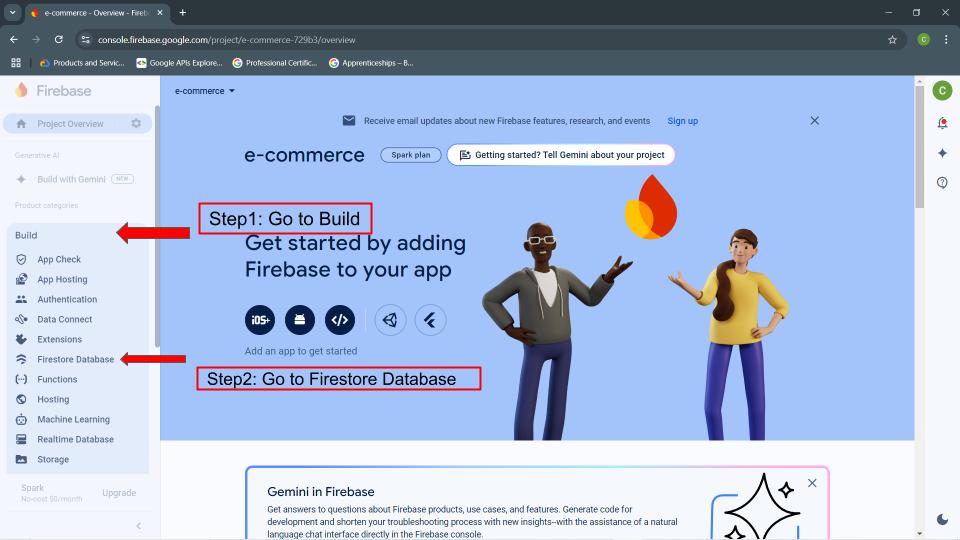Image resolution: width=960 pixels, height=540 pixels.
Task: Open the Chrome profile avatar
Action: pyautogui.click(x=924, y=40)
